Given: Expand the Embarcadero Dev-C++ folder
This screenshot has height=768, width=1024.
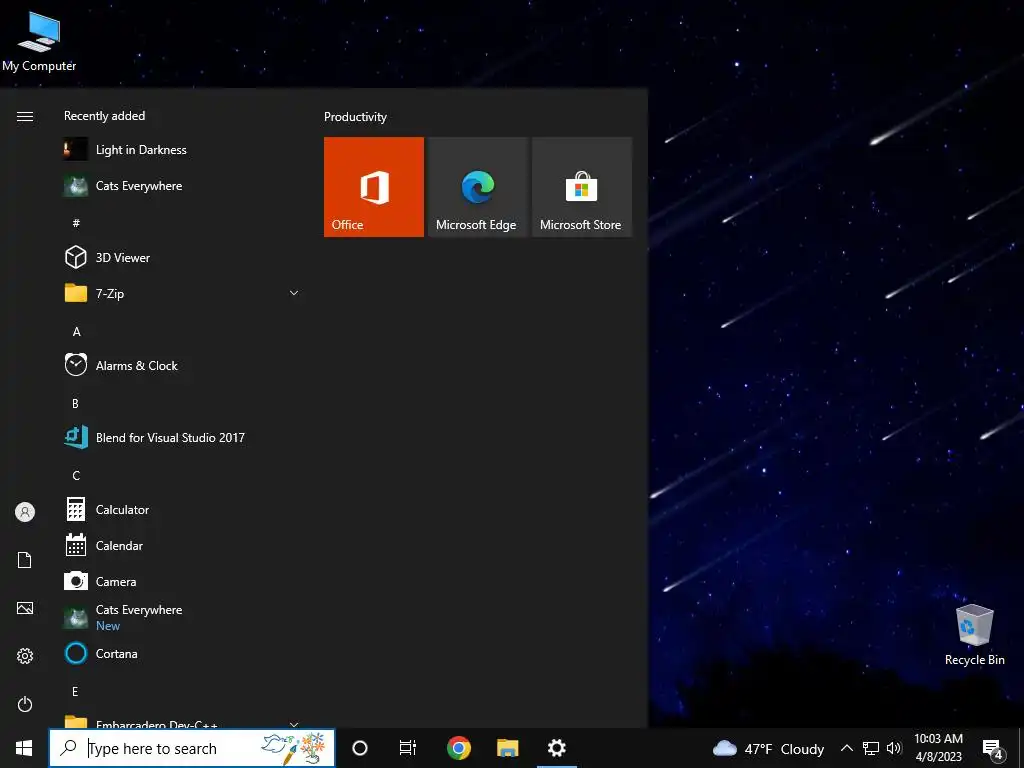Looking at the screenshot, I should tap(182, 722).
